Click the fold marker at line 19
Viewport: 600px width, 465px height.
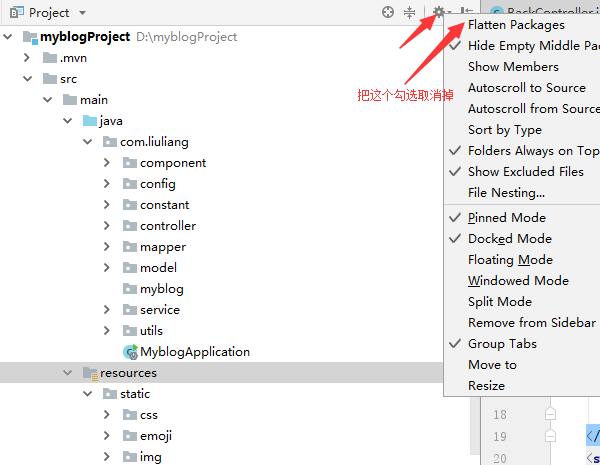tap(550, 436)
